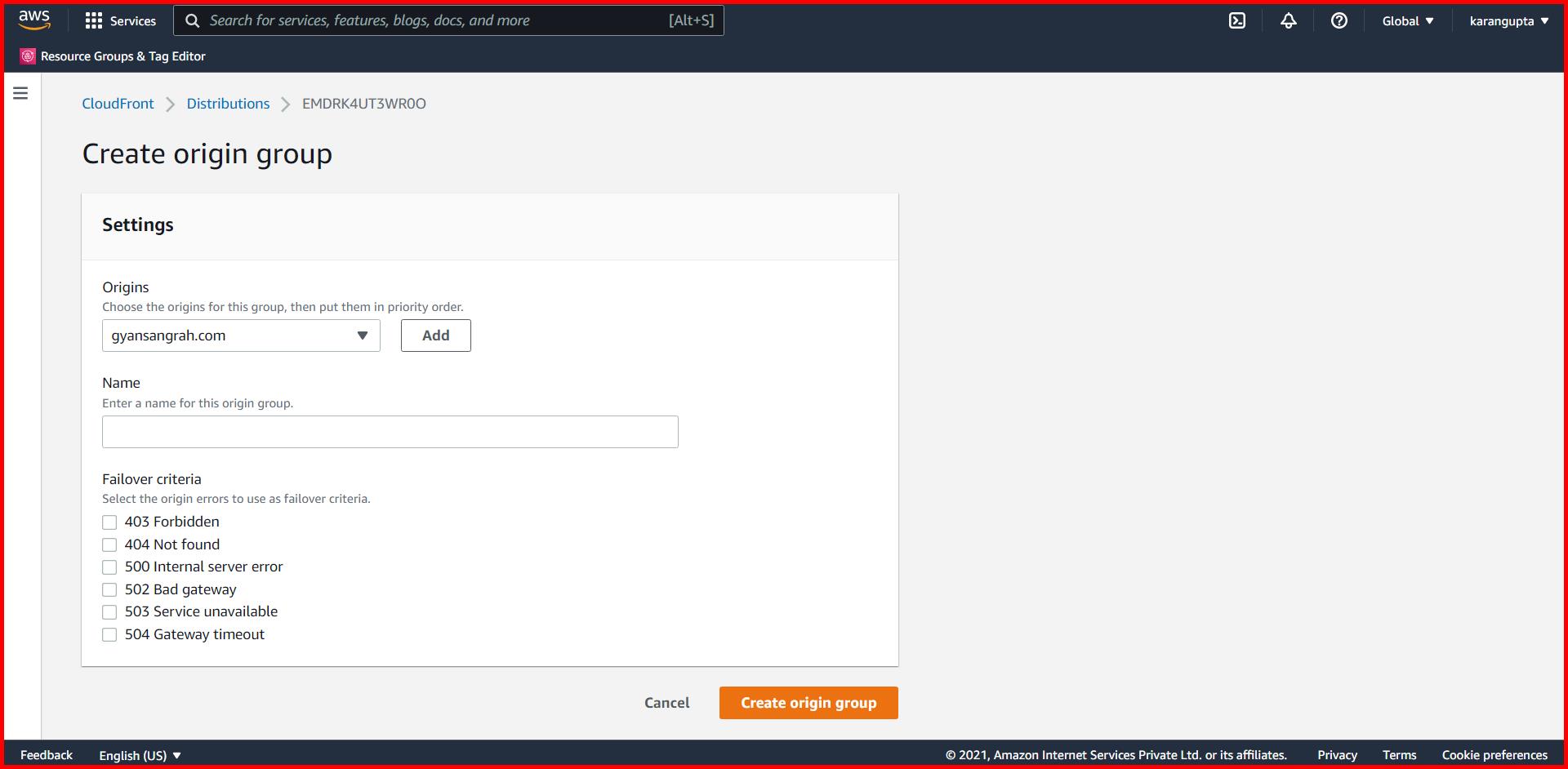Click the Resource Groups & Tag Editor icon
This screenshot has width=1568, height=769.
pyautogui.click(x=27, y=56)
